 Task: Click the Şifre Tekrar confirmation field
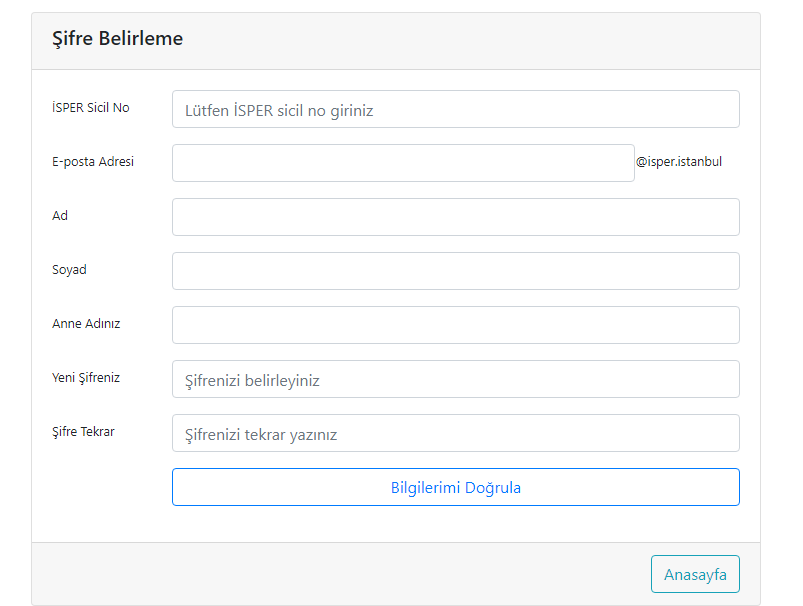click(455, 432)
